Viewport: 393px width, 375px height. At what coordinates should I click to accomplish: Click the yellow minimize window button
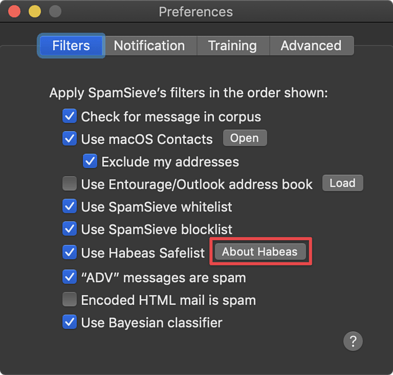pyautogui.click(x=35, y=12)
